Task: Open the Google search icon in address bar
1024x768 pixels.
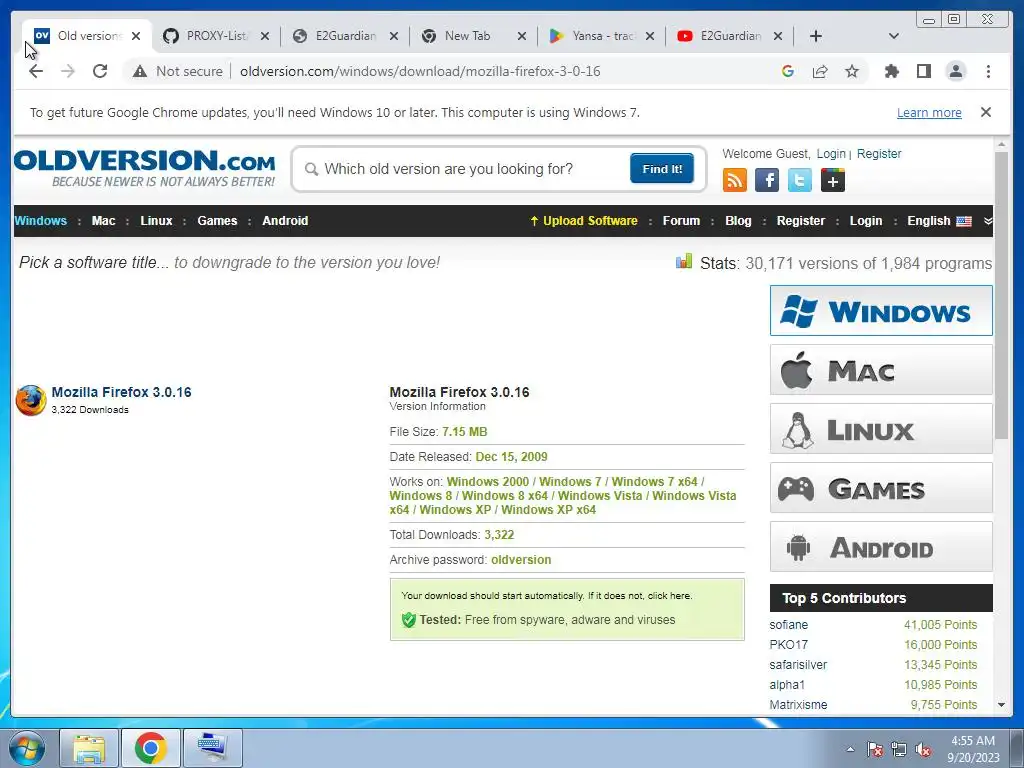Action: pos(788,71)
